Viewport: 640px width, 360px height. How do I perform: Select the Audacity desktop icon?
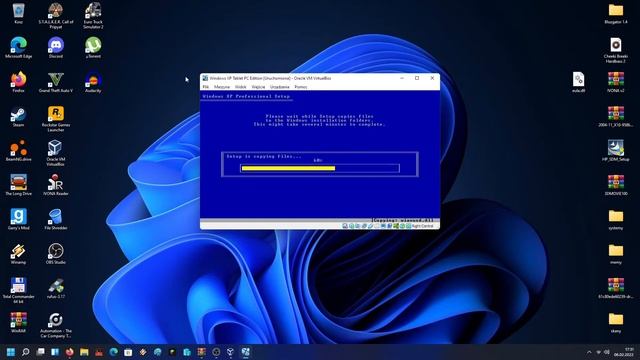(93, 82)
